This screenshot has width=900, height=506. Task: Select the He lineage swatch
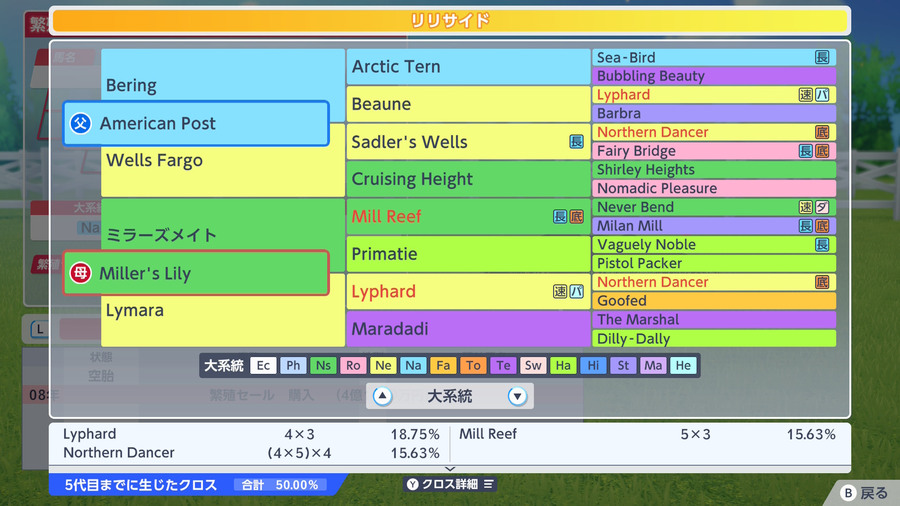click(683, 365)
